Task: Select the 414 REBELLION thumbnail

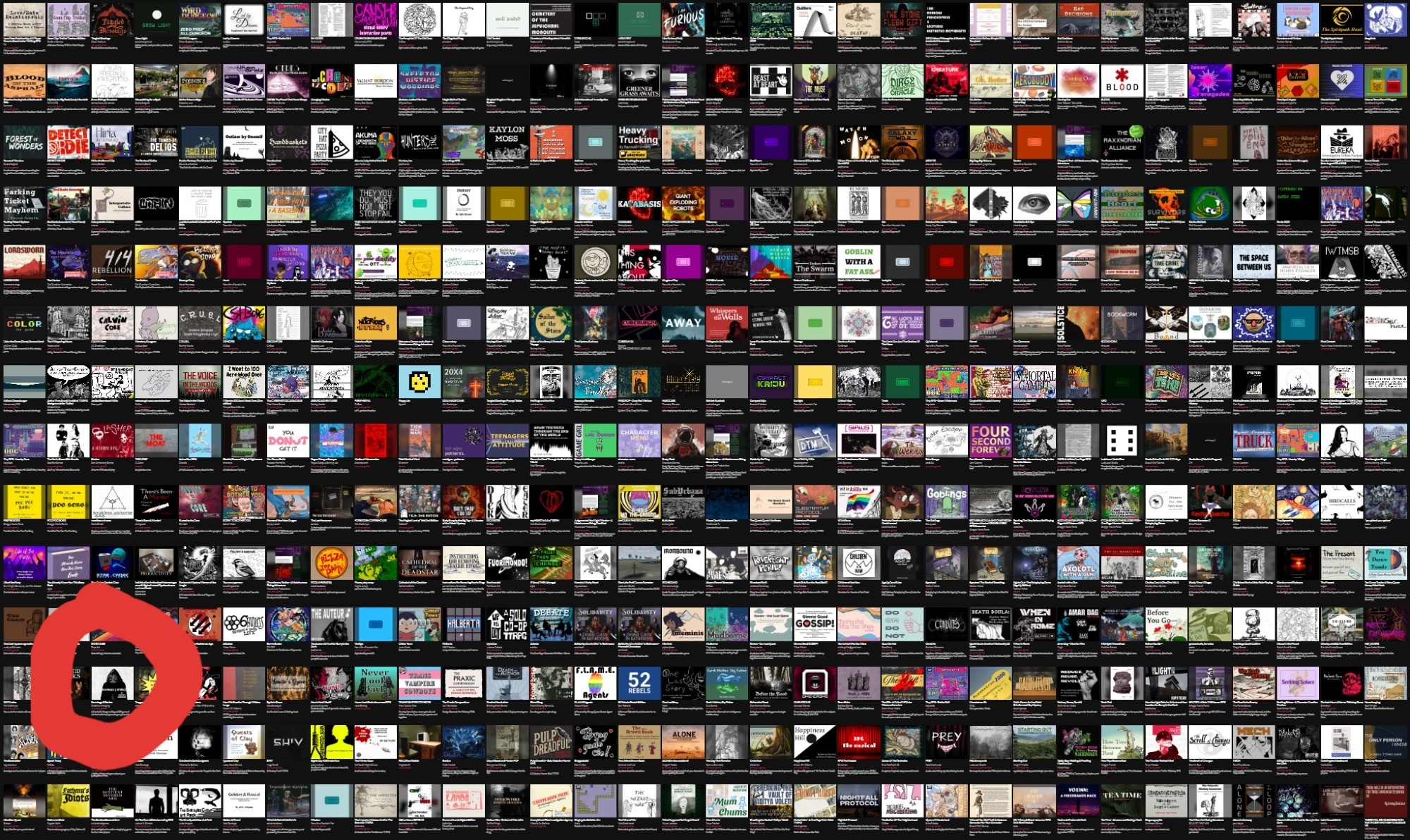Action: point(111,261)
